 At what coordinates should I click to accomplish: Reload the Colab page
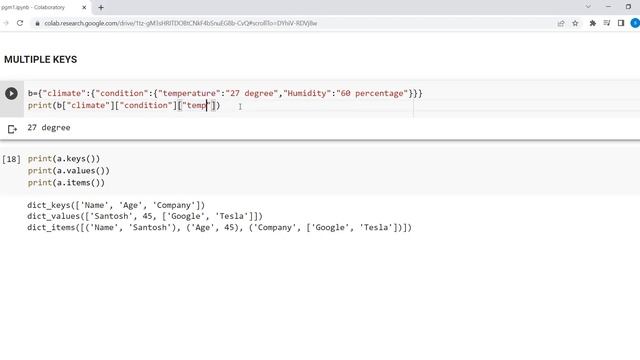[x=20, y=23]
